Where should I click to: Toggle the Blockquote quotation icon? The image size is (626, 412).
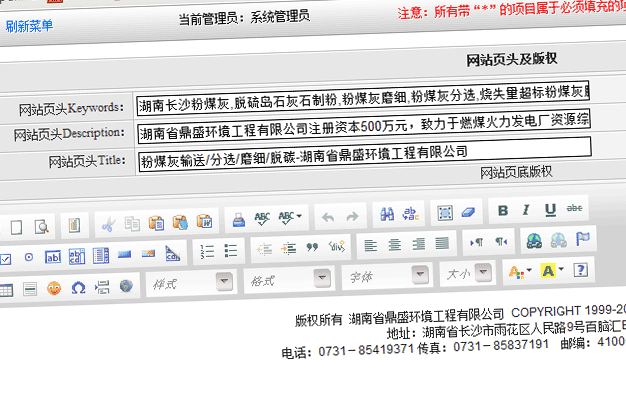(312, 248)
